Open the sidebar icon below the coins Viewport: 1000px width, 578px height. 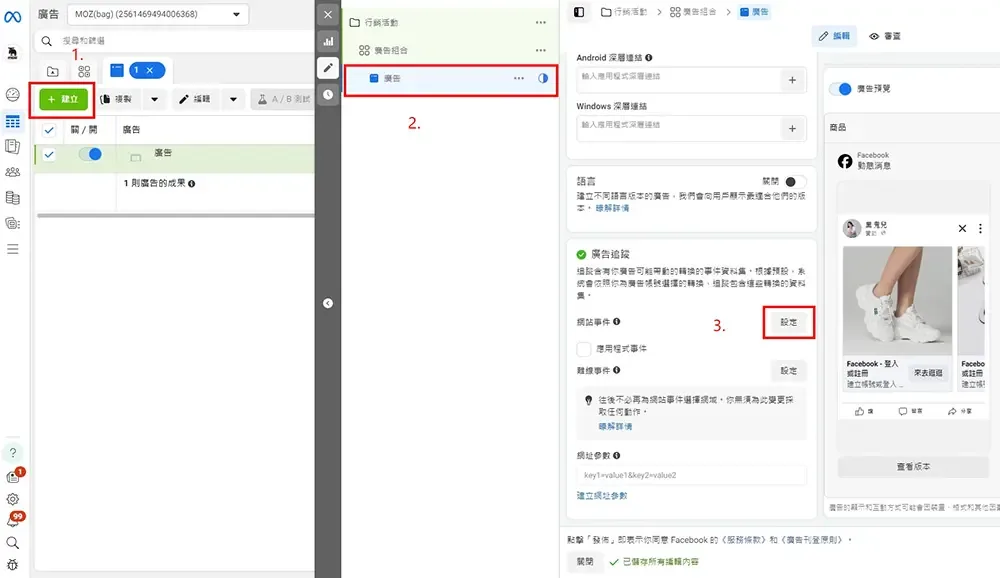click(12, 223)
